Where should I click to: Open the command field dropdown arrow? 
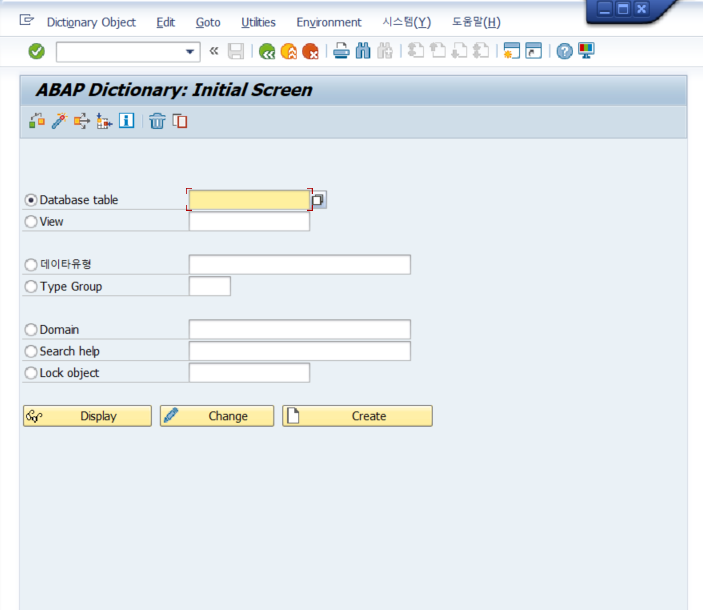coord(190,52)
